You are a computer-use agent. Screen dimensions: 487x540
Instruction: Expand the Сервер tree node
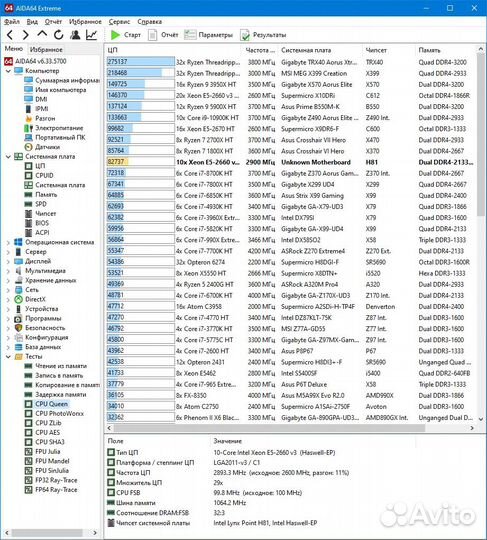pos(8,252)
